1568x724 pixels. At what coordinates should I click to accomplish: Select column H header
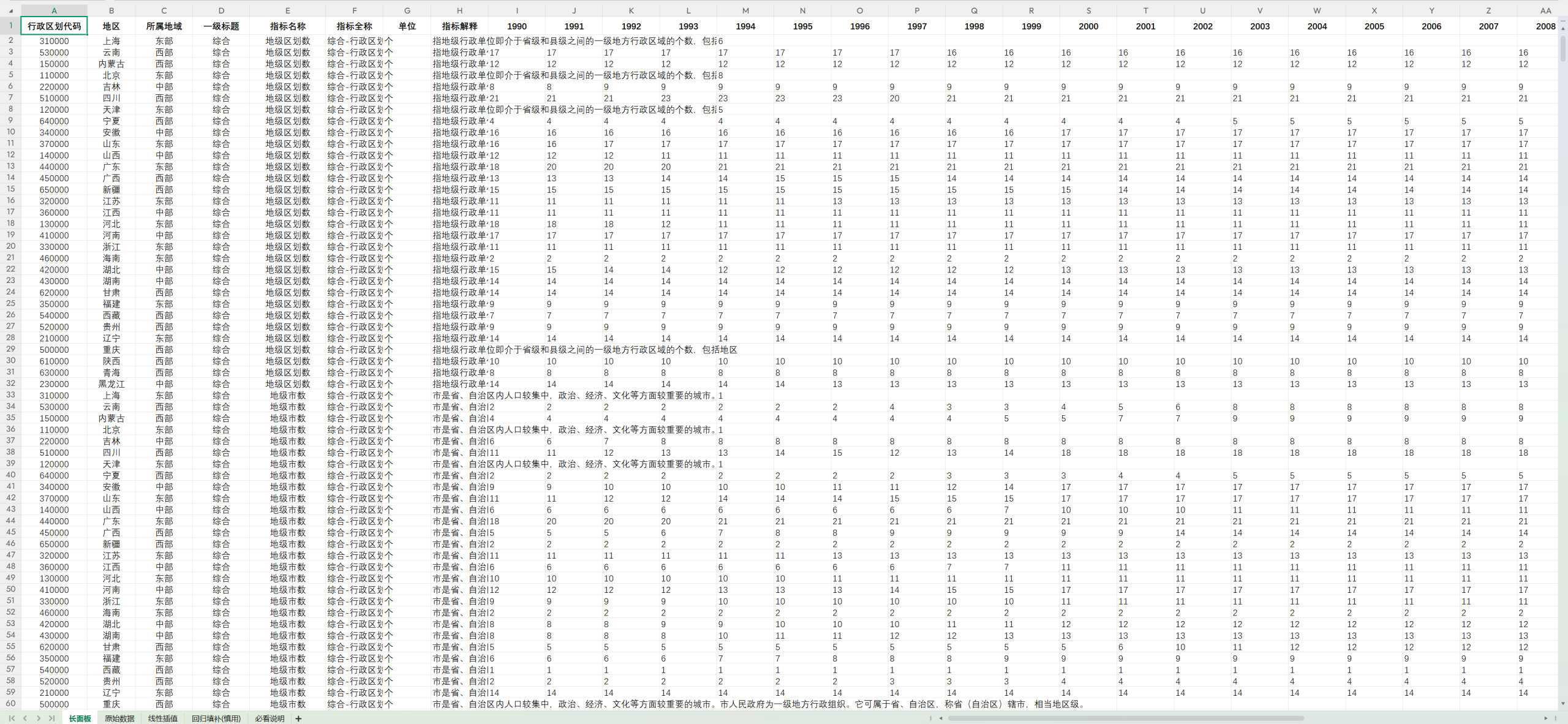point(459,10)
